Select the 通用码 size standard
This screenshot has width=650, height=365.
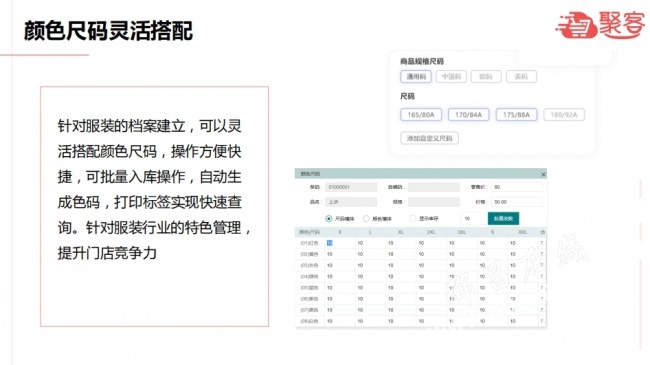pyautogui.click(x=416, y=77)
